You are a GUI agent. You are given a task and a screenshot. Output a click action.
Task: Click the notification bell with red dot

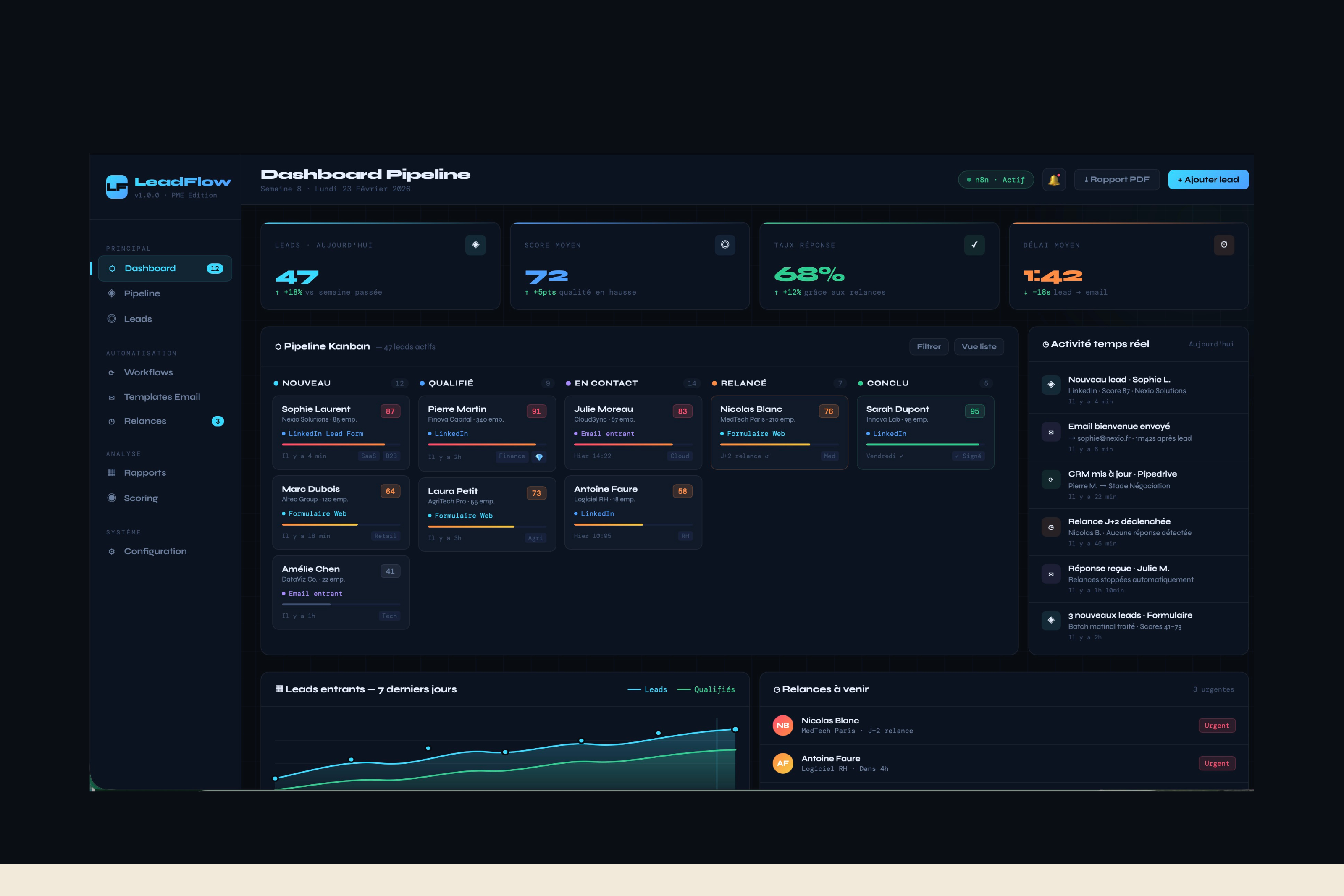pos(1054,179)
